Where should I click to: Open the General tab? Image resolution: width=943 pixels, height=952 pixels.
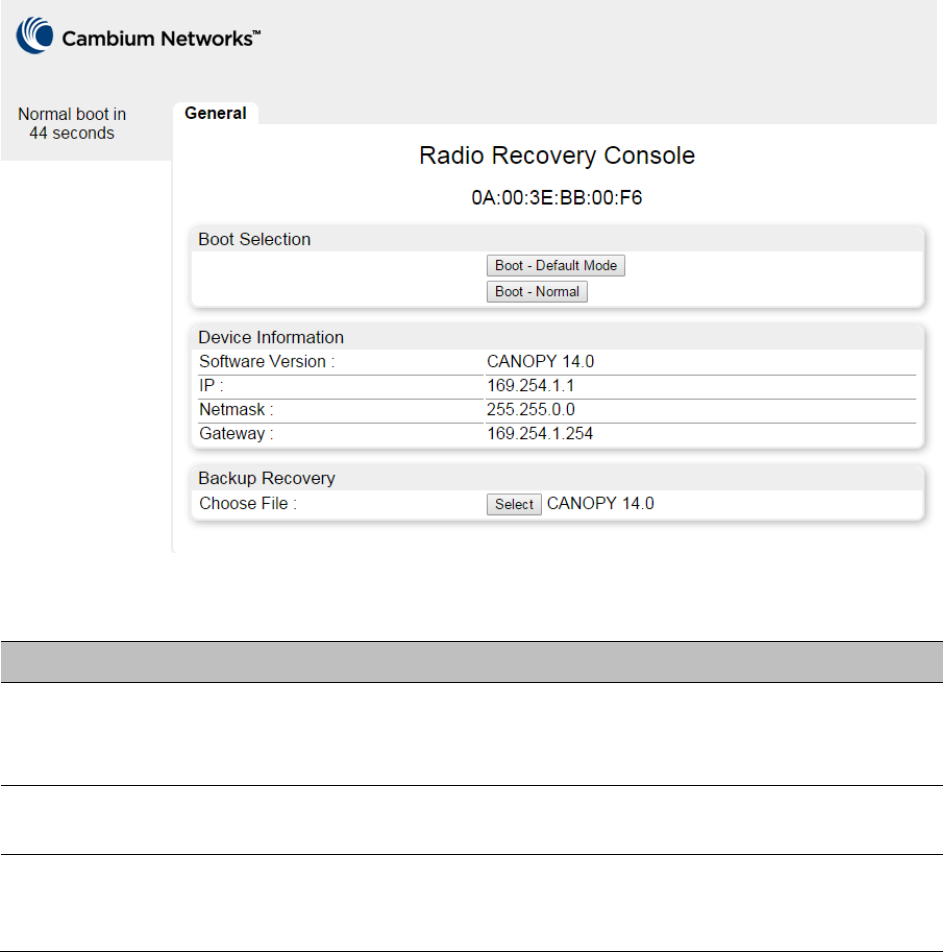216,114
